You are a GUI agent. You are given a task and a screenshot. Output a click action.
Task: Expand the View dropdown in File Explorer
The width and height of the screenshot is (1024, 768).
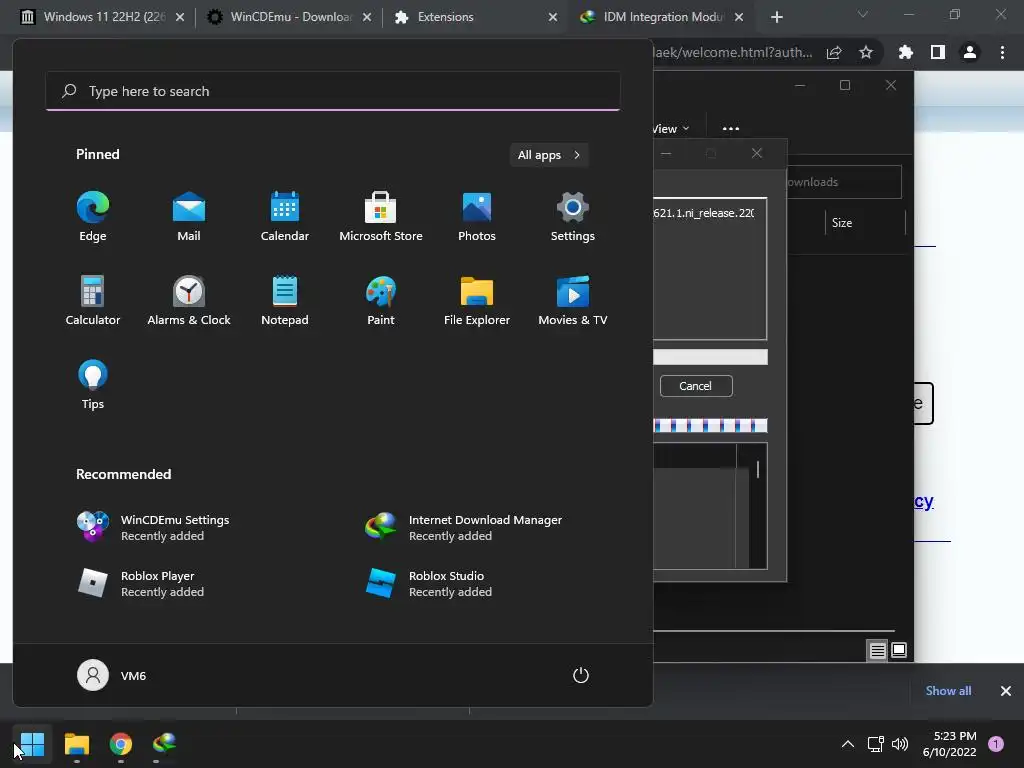coord(671,129)
